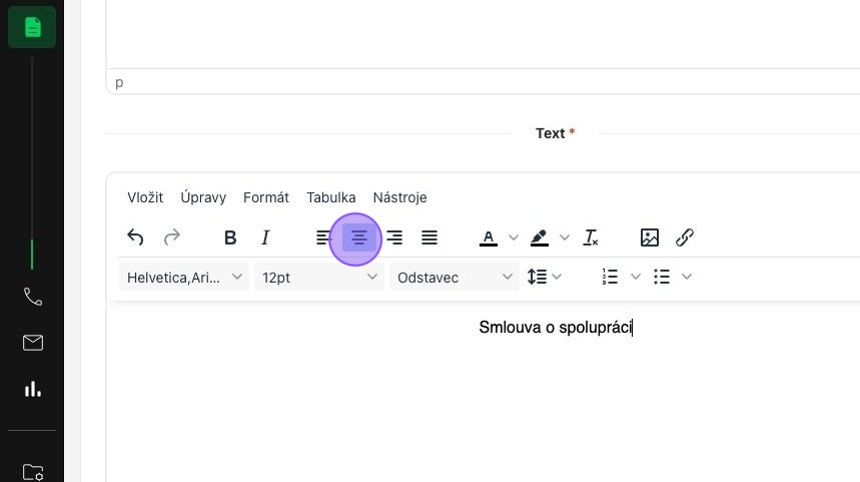Open the Úpravy menu
This screenshot has height=482, width=860.
tap(203, 197)
